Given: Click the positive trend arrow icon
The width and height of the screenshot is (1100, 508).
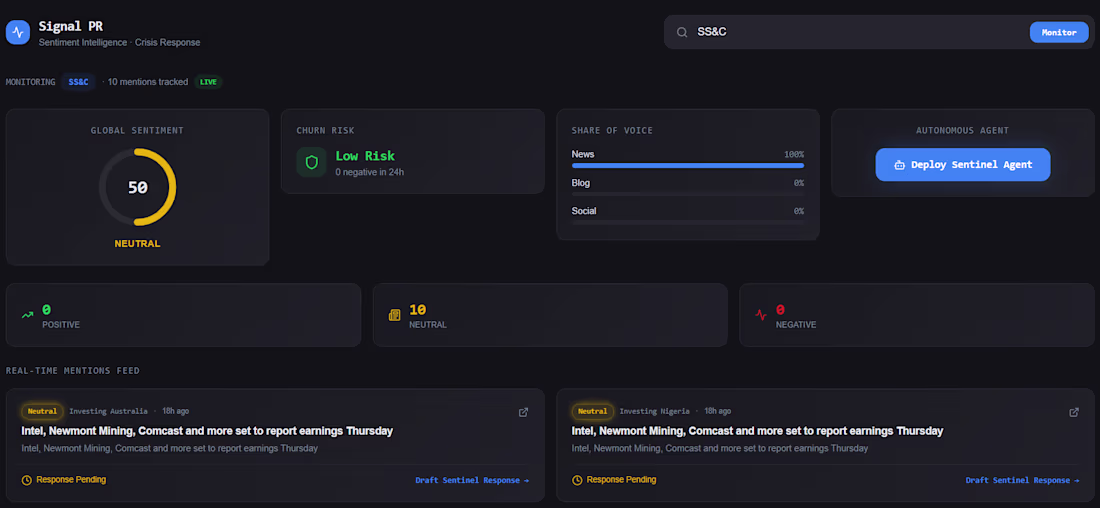Looking at the screenshot, I should pos(27,315).
